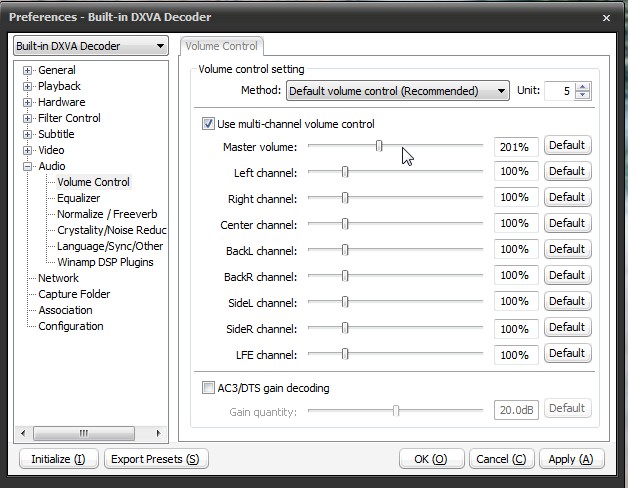Click the Left channel 100% value field

516,172
